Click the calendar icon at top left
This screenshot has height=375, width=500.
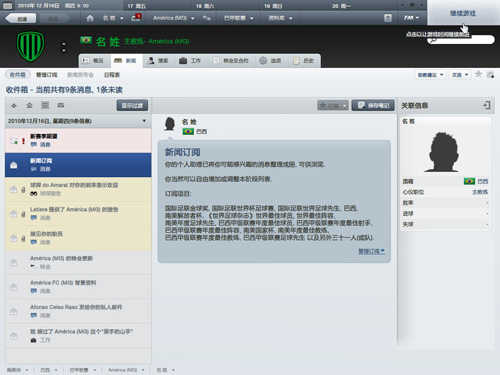8,6
